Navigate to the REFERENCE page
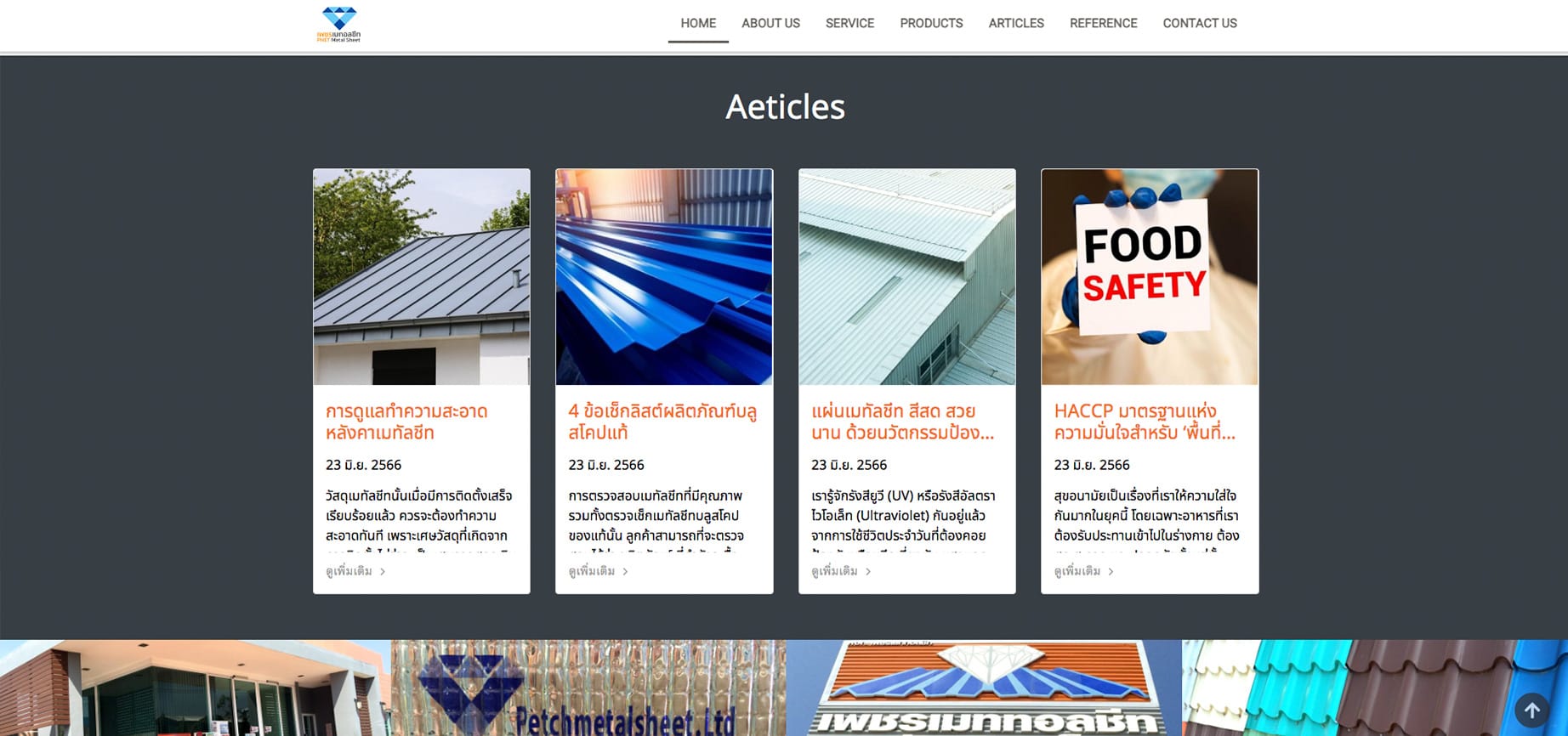 (x=1103, y=23)
